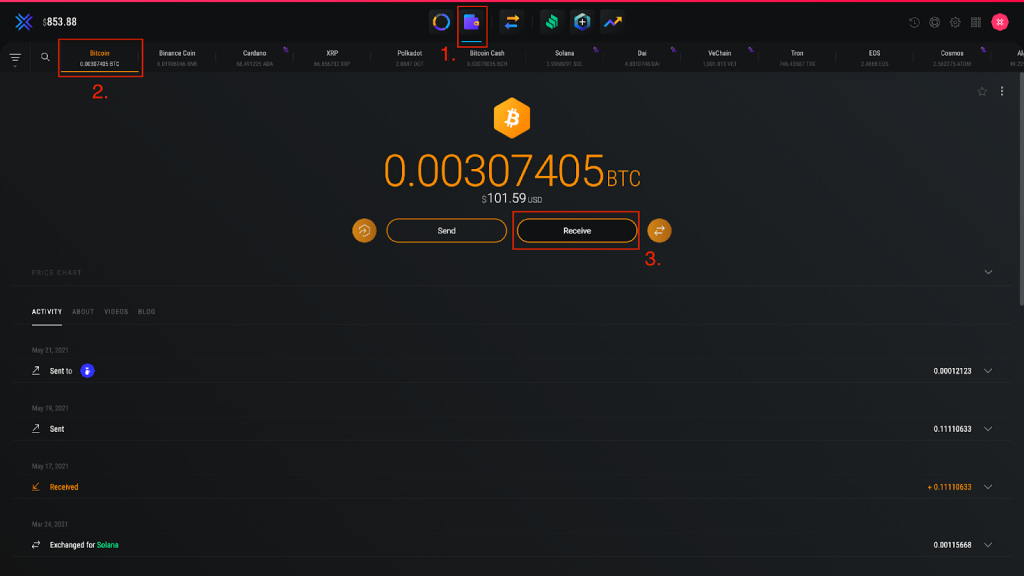Open the asset filter list icon
The image size is (1024, 576).
click(x=15, y=59)
